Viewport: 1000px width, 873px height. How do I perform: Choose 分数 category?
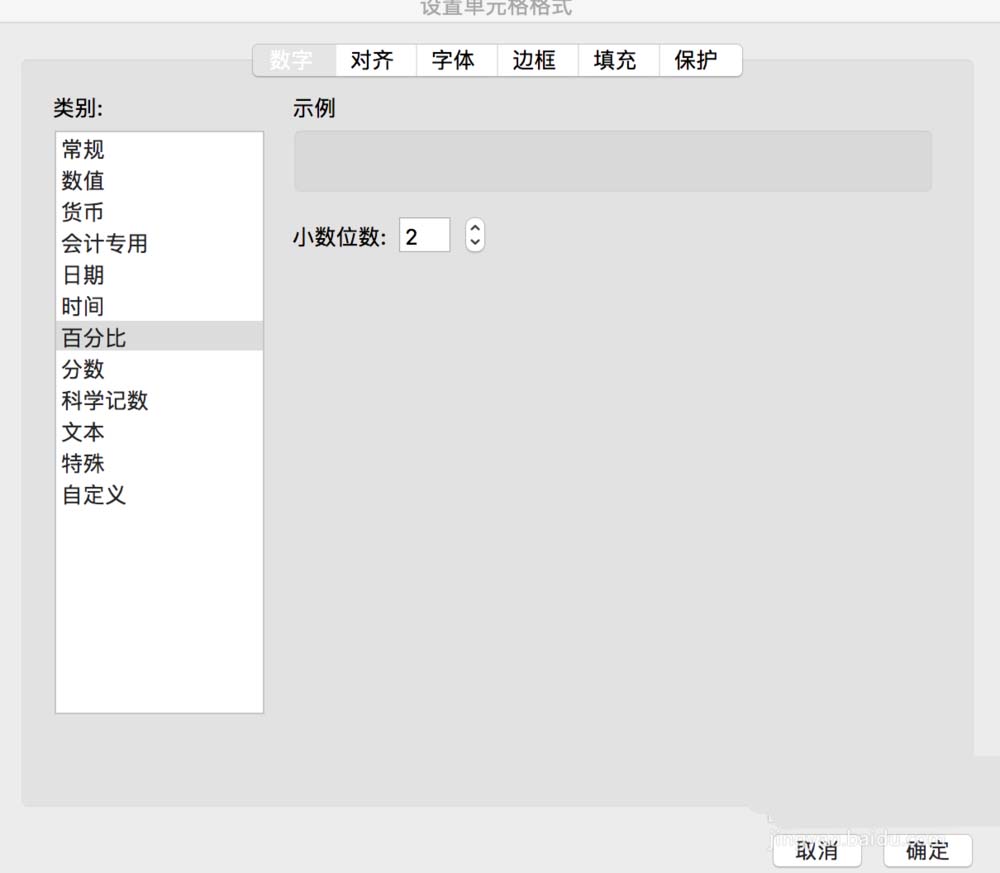(84, 369)
